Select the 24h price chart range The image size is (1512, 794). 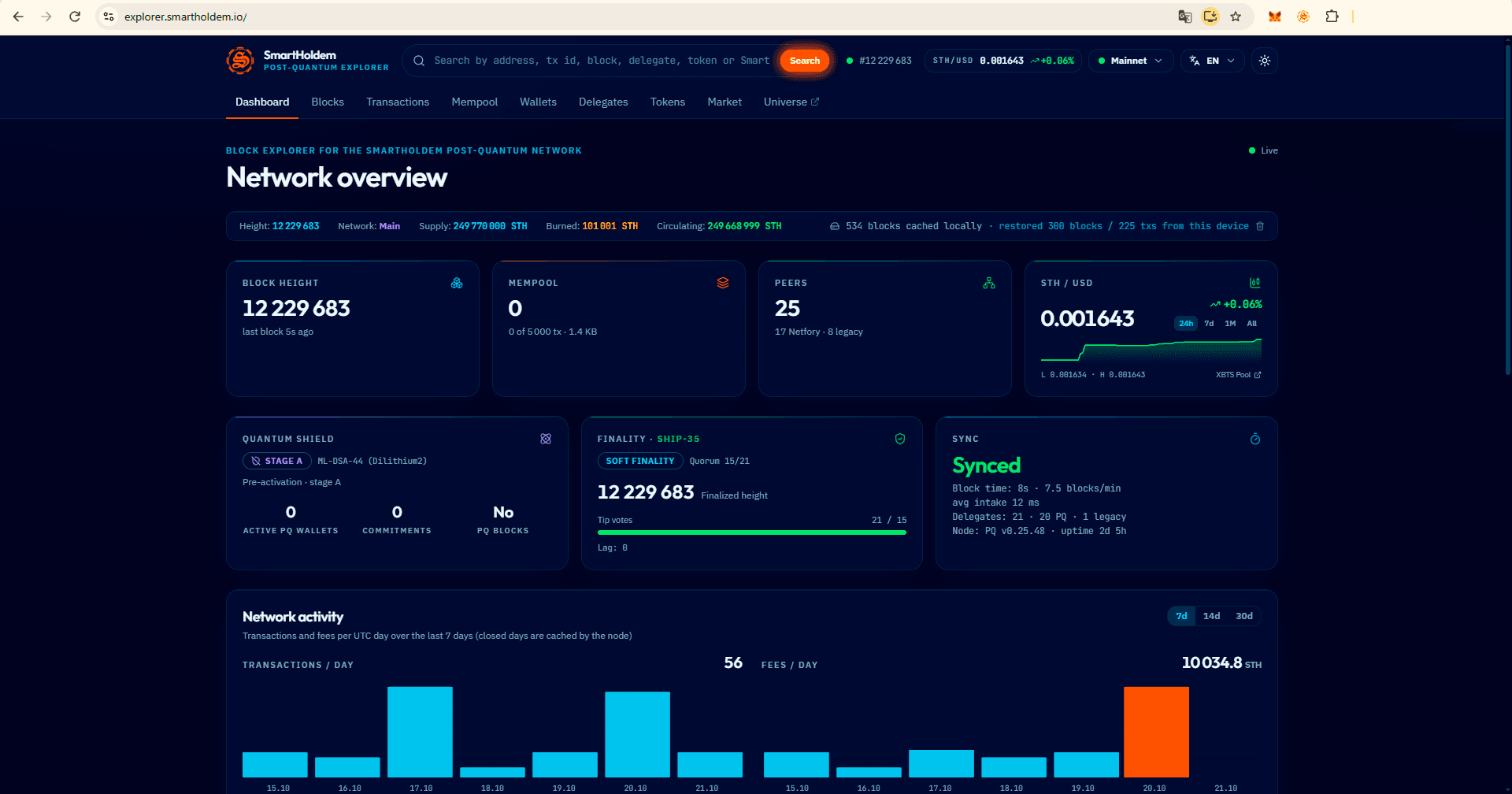(x=1186, y=324)
